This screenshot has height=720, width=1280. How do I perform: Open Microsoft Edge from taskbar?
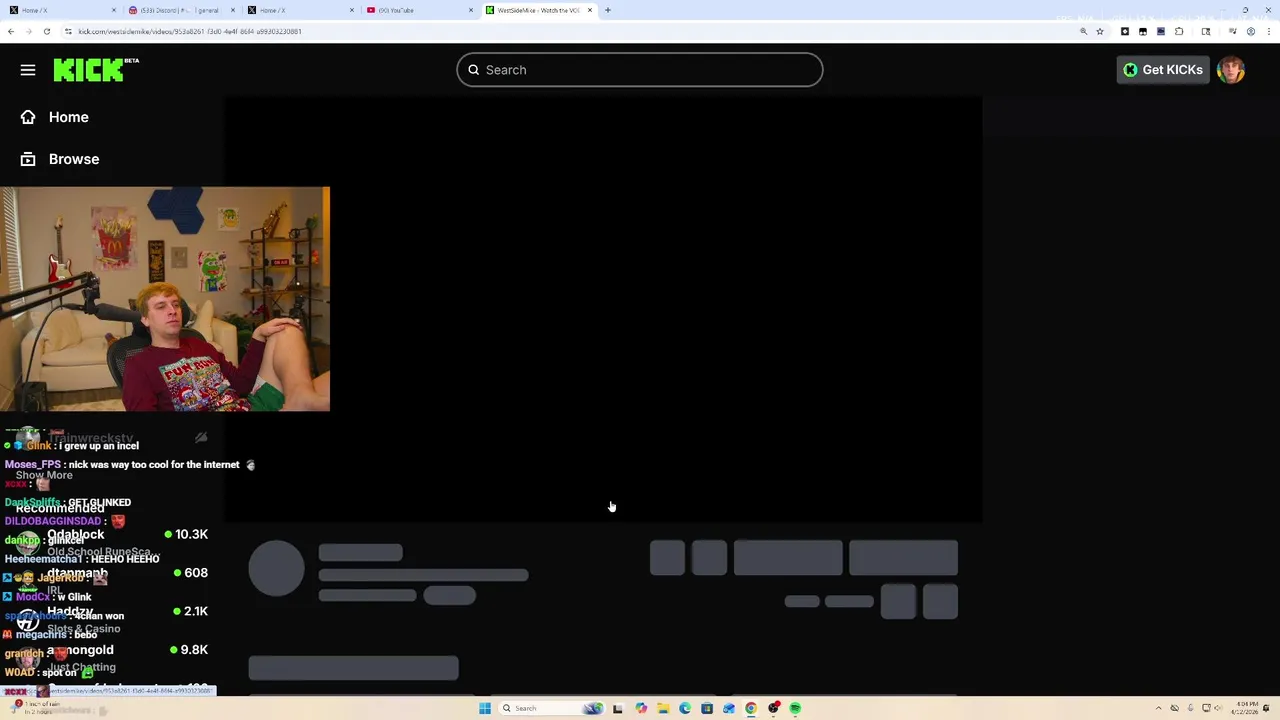coord(685,708)
